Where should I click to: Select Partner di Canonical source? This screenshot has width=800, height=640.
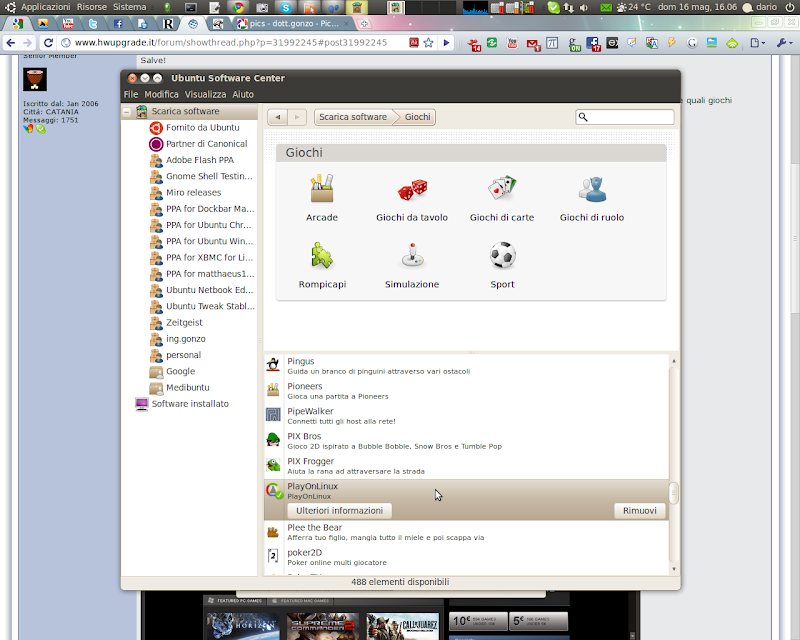[x=199, y=144]
